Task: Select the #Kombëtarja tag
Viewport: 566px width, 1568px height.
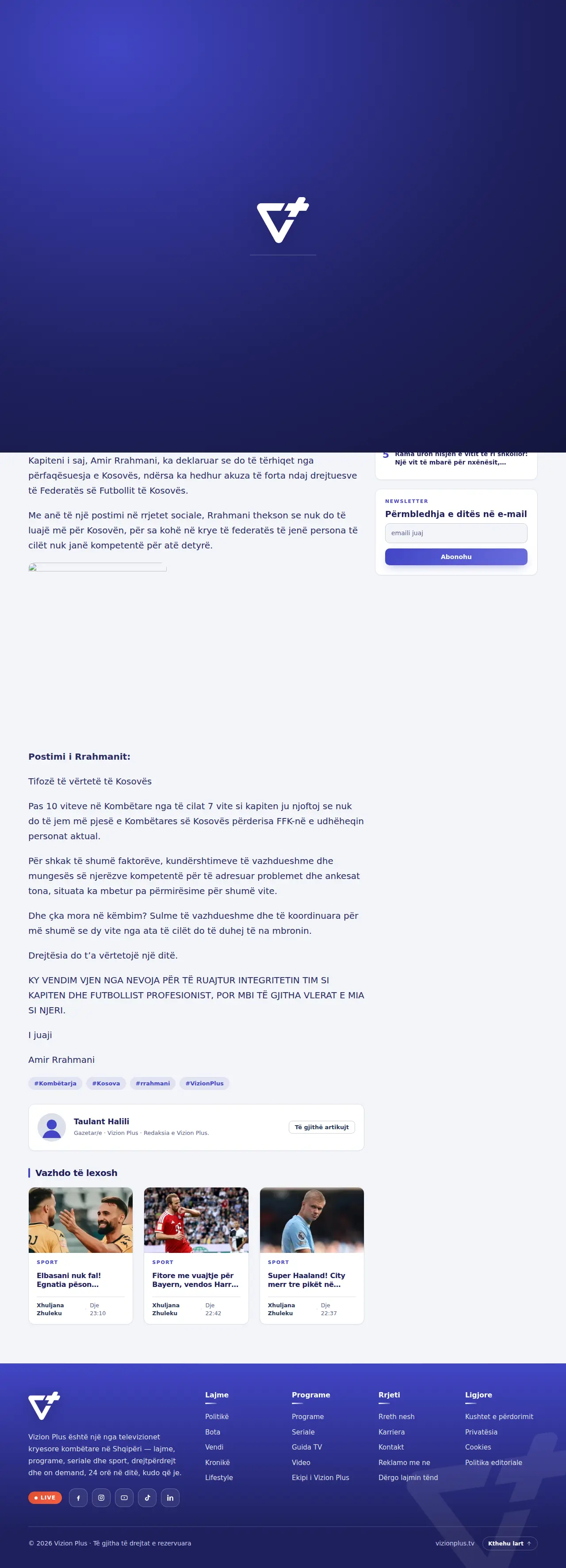Action: (55, 1083)
